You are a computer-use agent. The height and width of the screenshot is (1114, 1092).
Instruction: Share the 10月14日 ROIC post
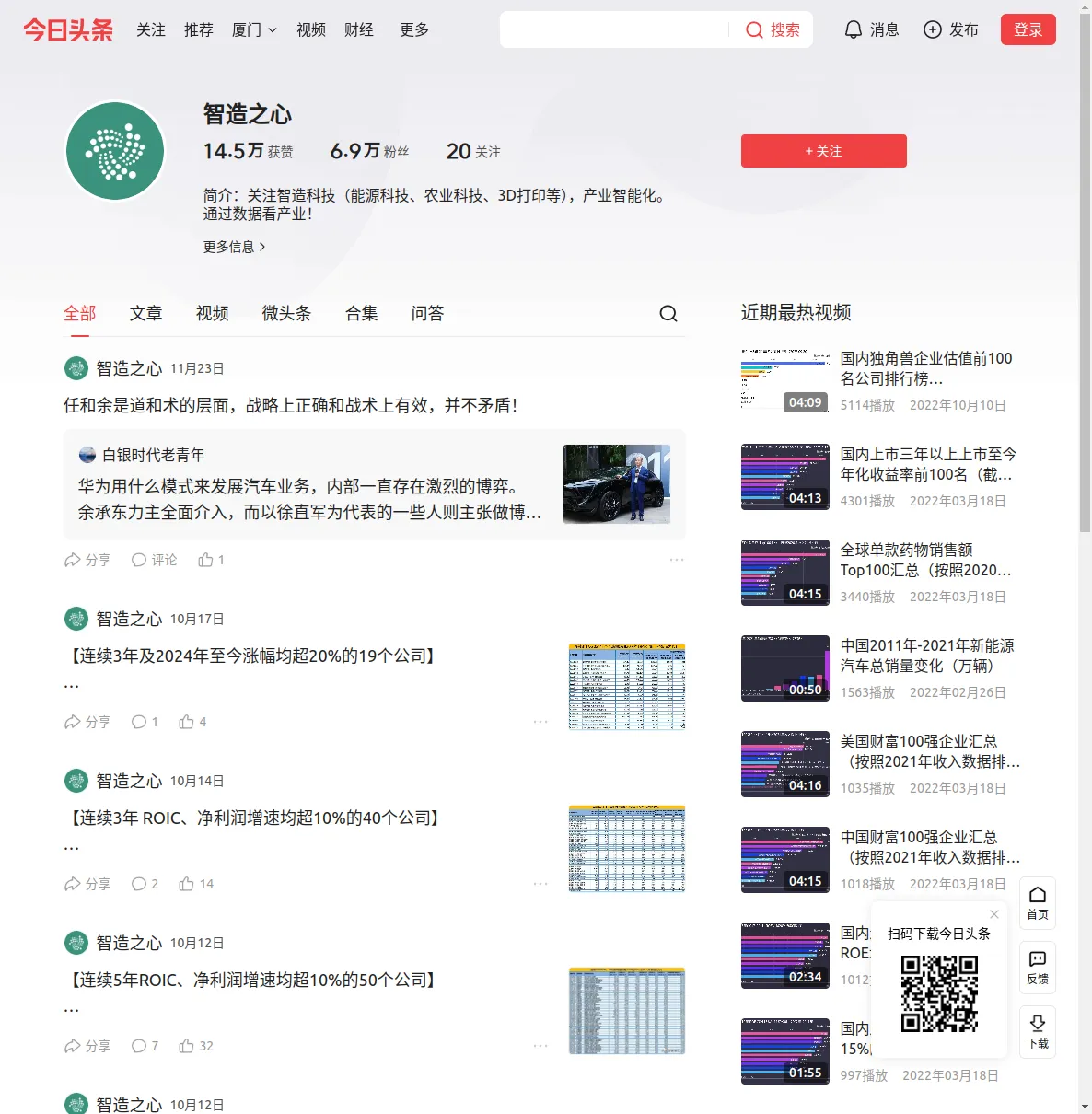click(87, 884)
